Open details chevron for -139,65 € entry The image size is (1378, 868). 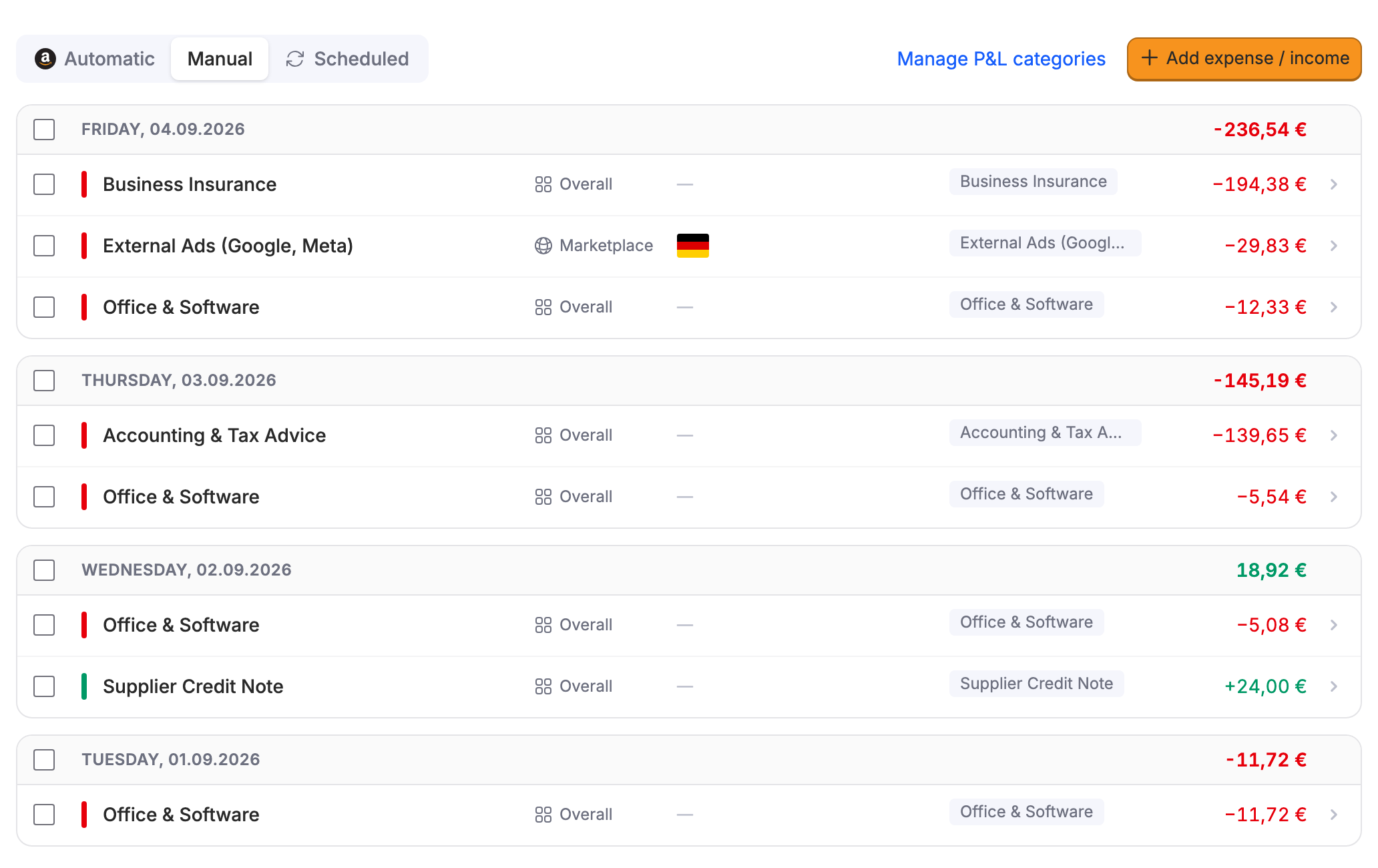pos(1334,435)
